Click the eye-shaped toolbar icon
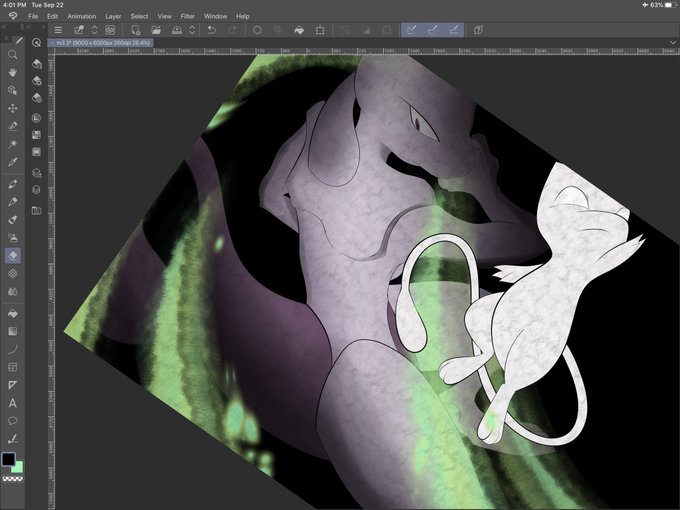680x510 pixels. click(110, 30)
